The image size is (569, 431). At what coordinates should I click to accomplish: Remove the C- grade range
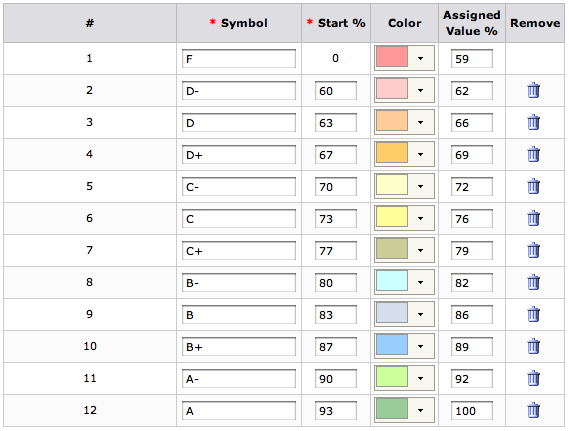click(x=533, y=186)
